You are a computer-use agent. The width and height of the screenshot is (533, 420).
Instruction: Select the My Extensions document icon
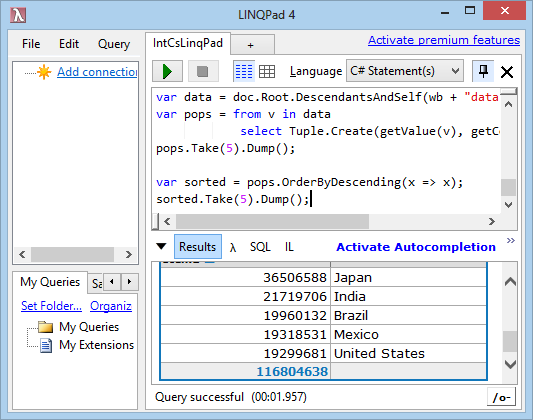[46, 346]
